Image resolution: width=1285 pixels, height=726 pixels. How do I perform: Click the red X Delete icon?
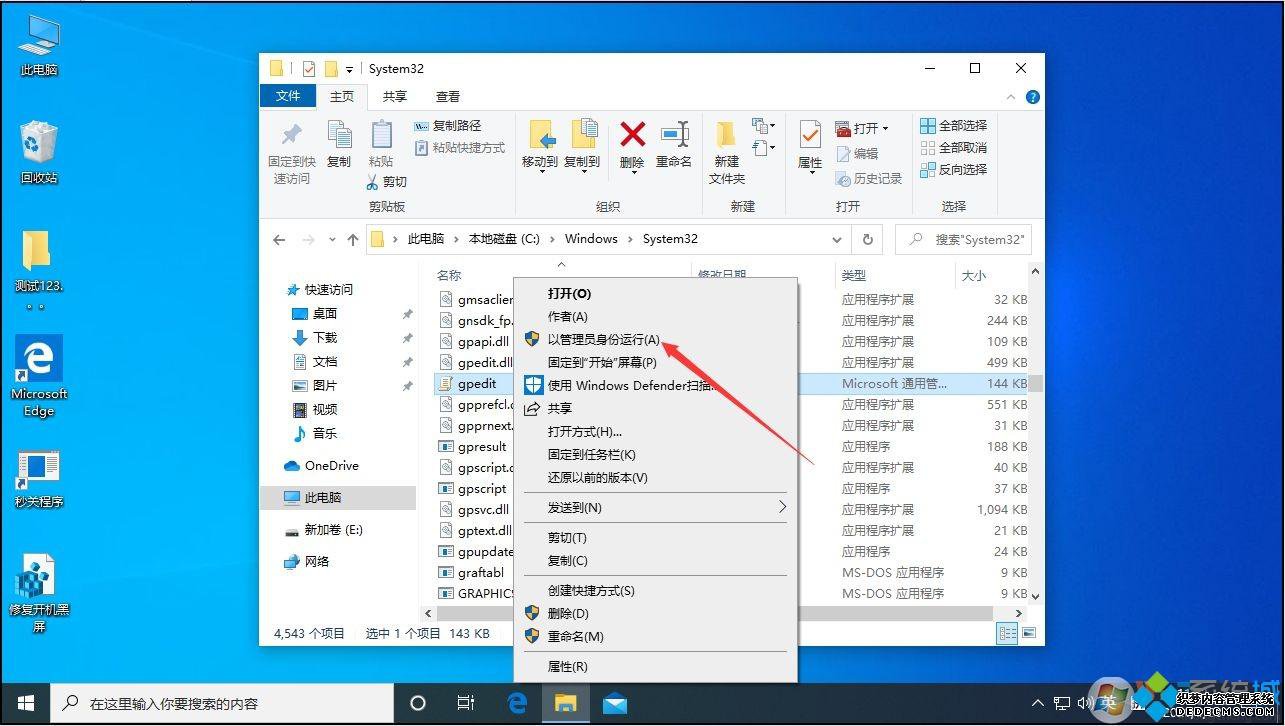(632, 134)
